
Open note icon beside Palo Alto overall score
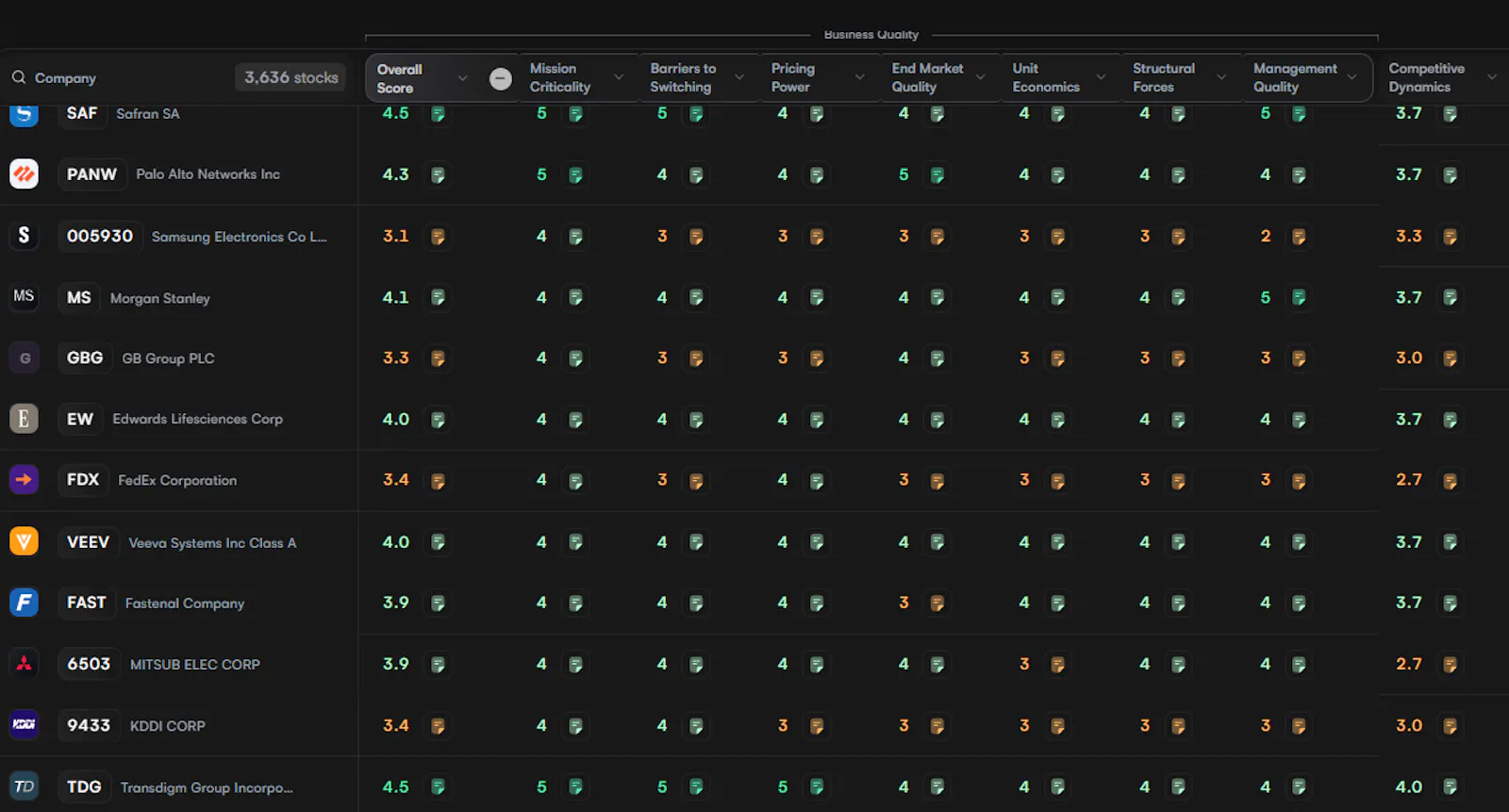(x=438, y=174)
